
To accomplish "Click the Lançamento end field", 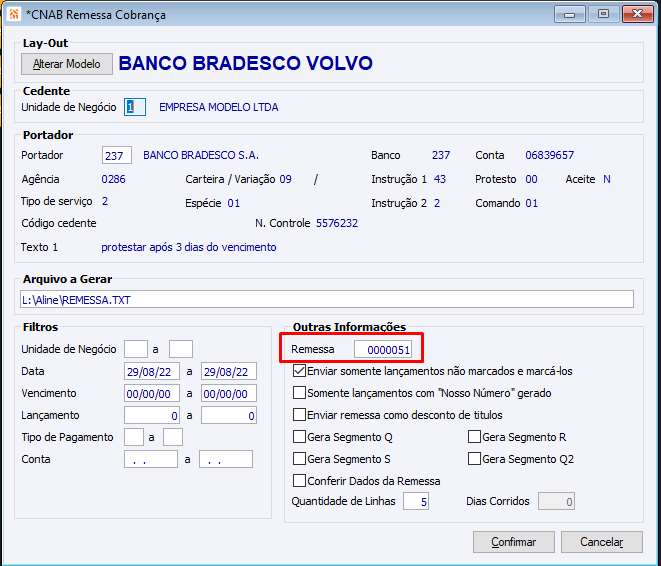I will (x=229, y=415).
